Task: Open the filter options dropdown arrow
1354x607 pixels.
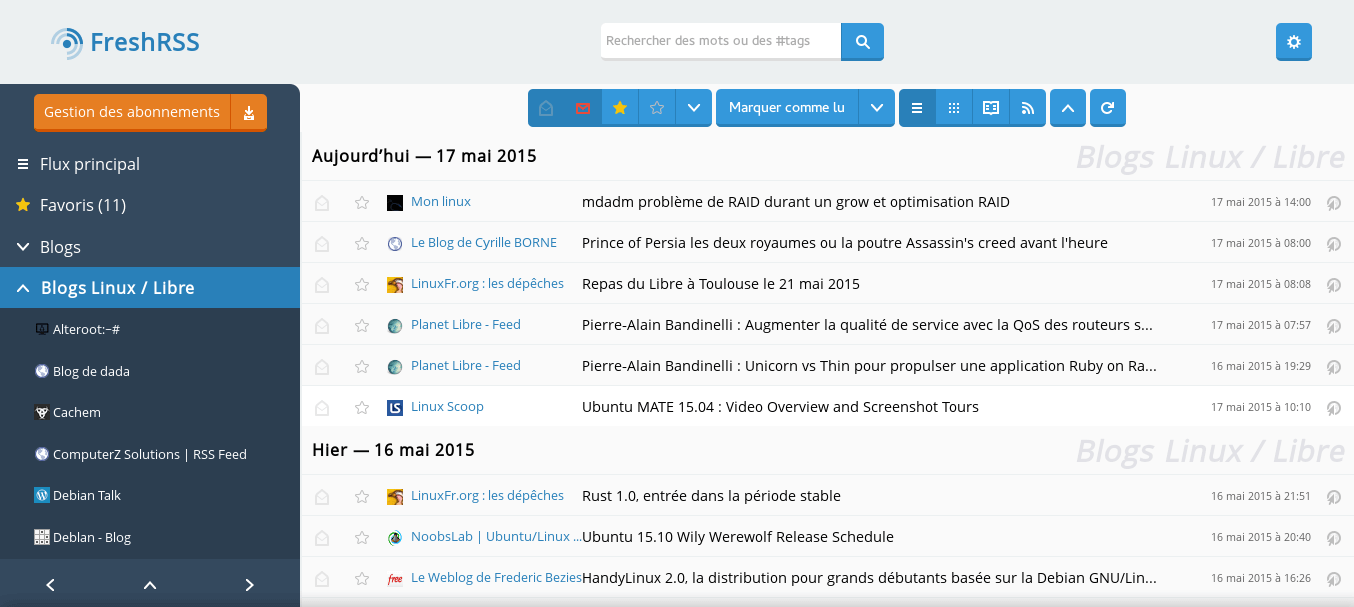Action: 694,108
